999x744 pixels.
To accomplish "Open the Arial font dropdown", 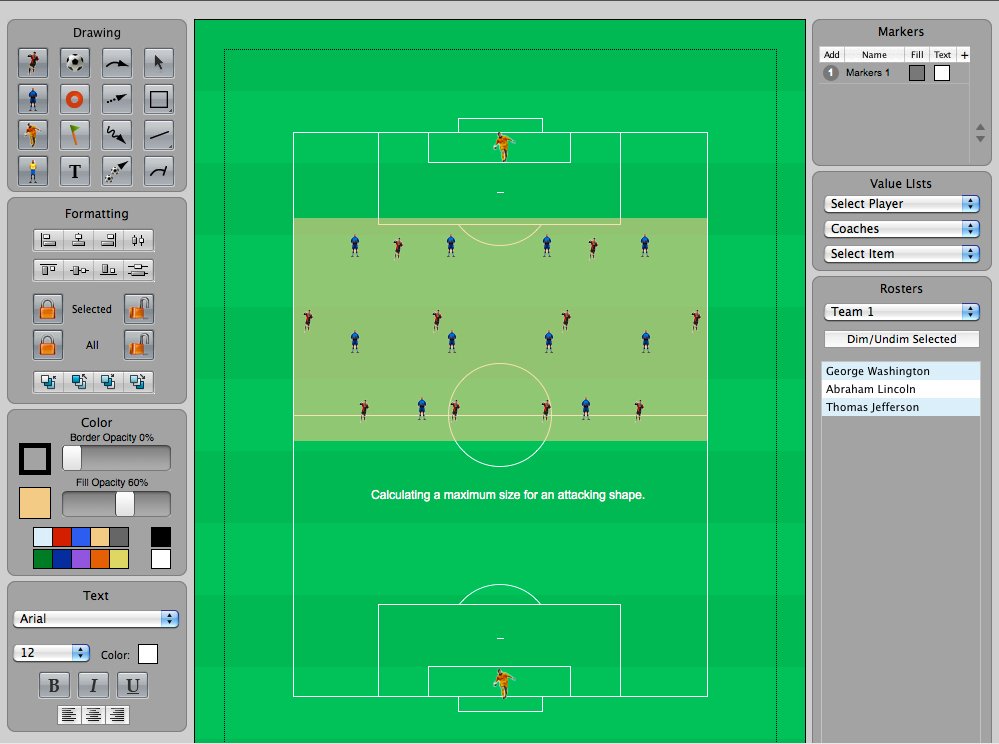I will click(96, 619).
